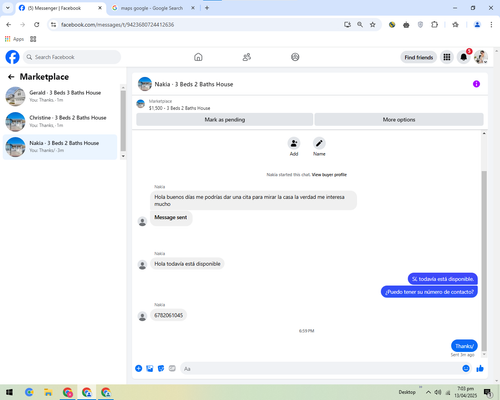
Task: Open the Extensions puzzle icon
Action: click(x=434, y=25)
